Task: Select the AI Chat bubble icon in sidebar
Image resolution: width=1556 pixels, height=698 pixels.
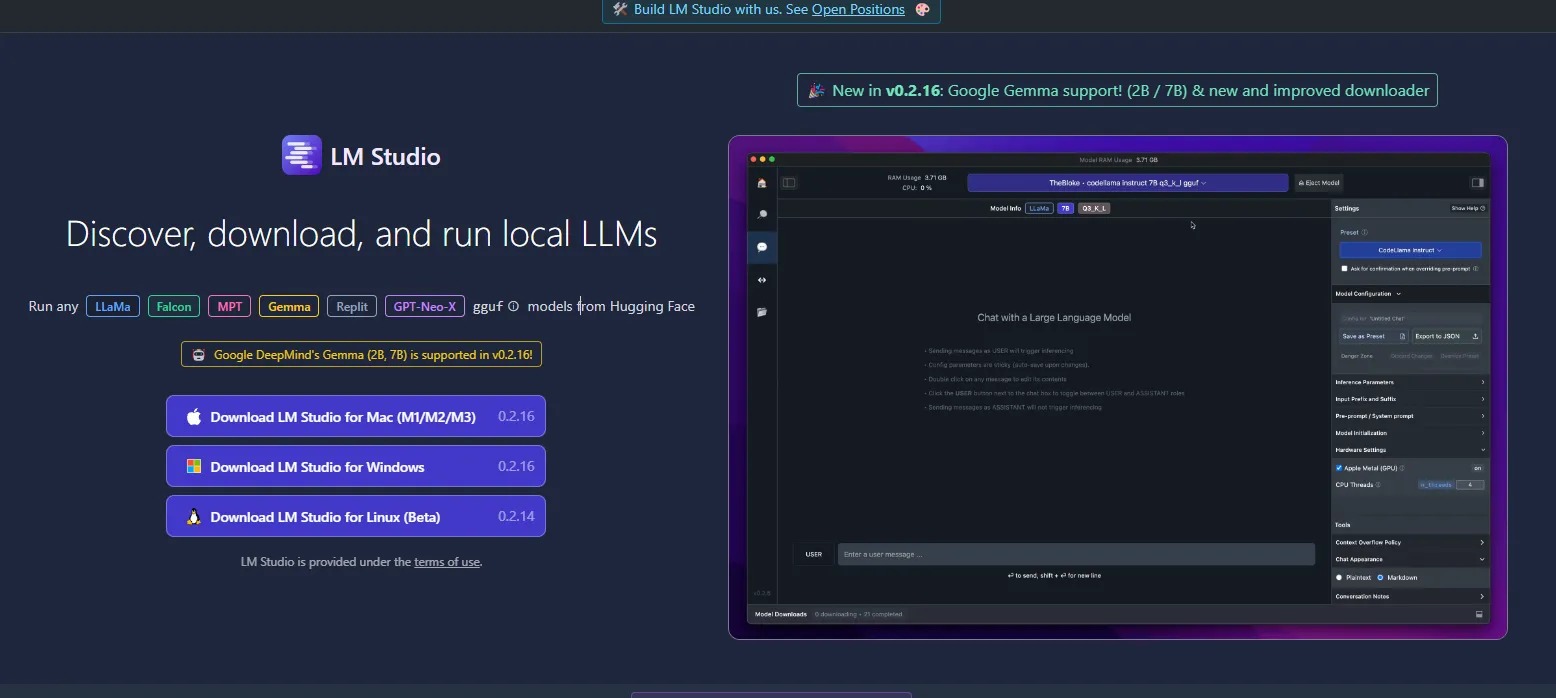Action: click(x=762, y=247)
